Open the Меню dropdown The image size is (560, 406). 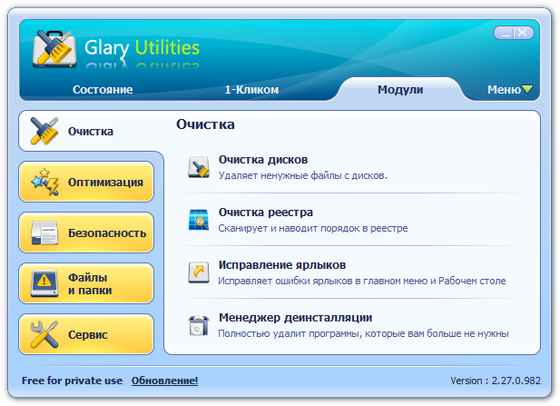[510, 89]
